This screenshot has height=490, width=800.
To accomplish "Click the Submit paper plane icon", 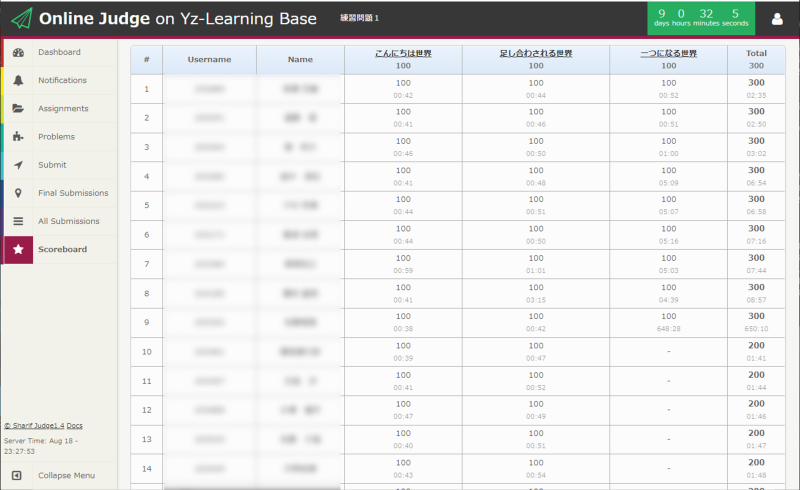I will [18, 165].
